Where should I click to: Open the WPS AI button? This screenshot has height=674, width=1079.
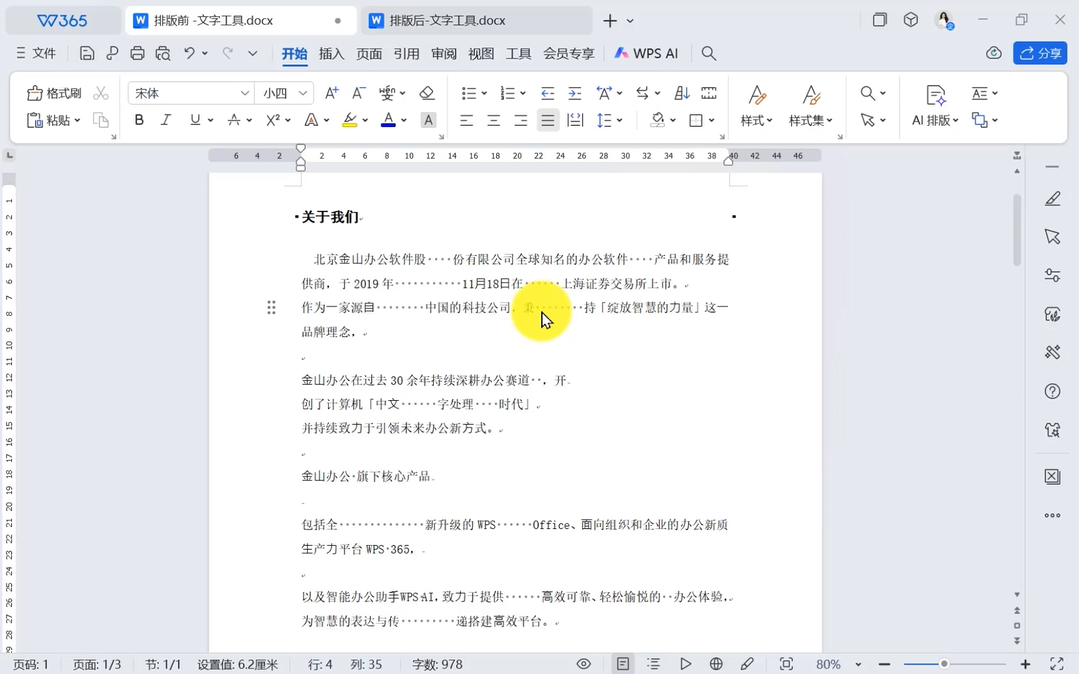click(646, 54)
